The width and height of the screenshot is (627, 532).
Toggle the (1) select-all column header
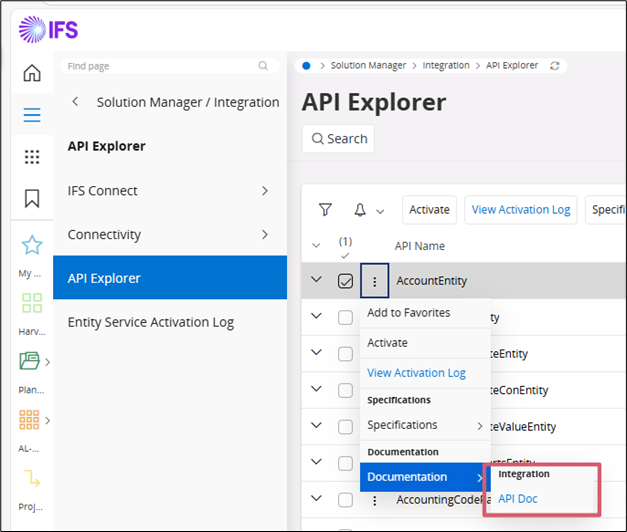point(345,247)
